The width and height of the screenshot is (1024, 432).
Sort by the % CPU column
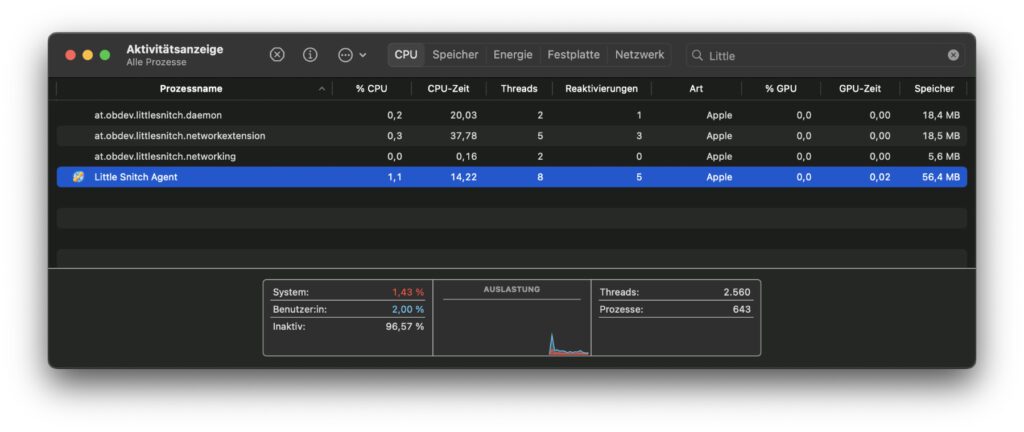[371, 89]
